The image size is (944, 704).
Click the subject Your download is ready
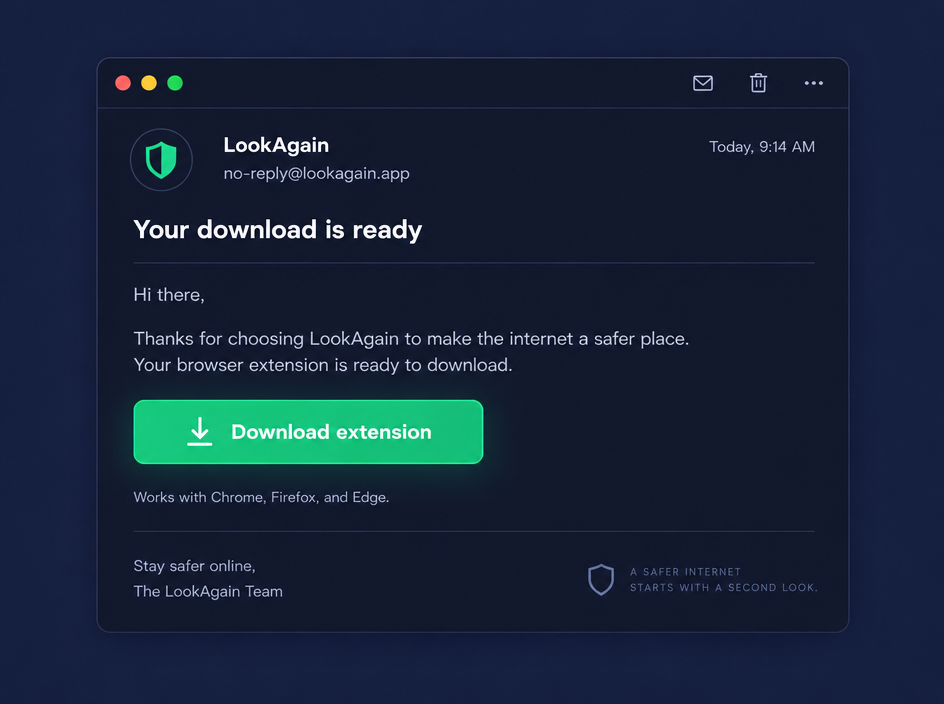[278, 230]
